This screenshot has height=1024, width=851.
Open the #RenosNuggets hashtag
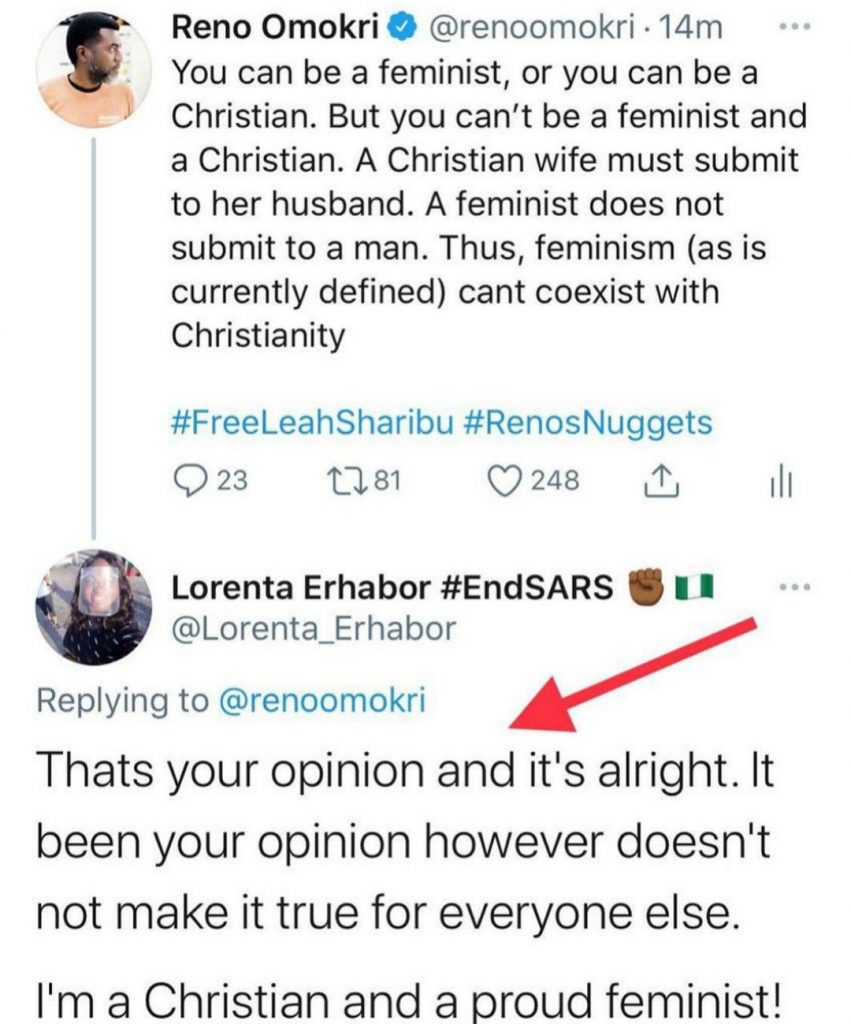point(589,422)
